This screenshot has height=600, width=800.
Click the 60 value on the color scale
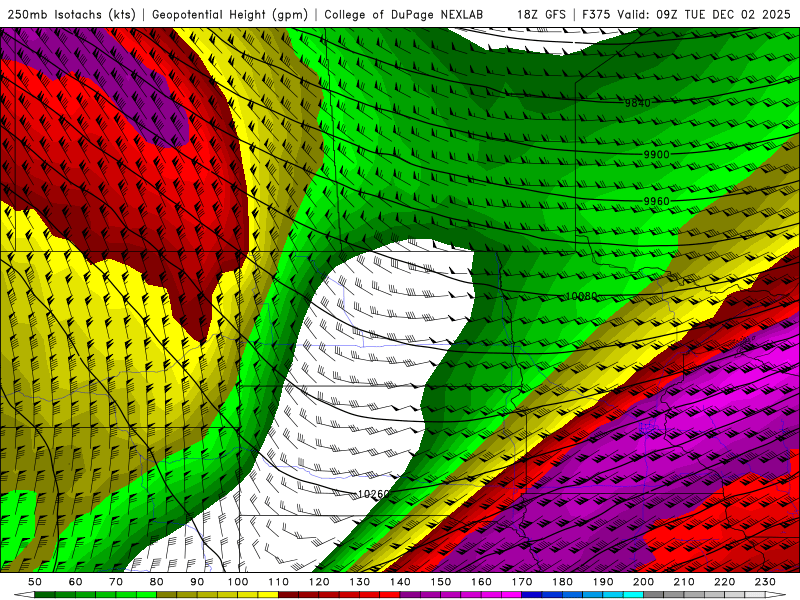click(76, 582)
